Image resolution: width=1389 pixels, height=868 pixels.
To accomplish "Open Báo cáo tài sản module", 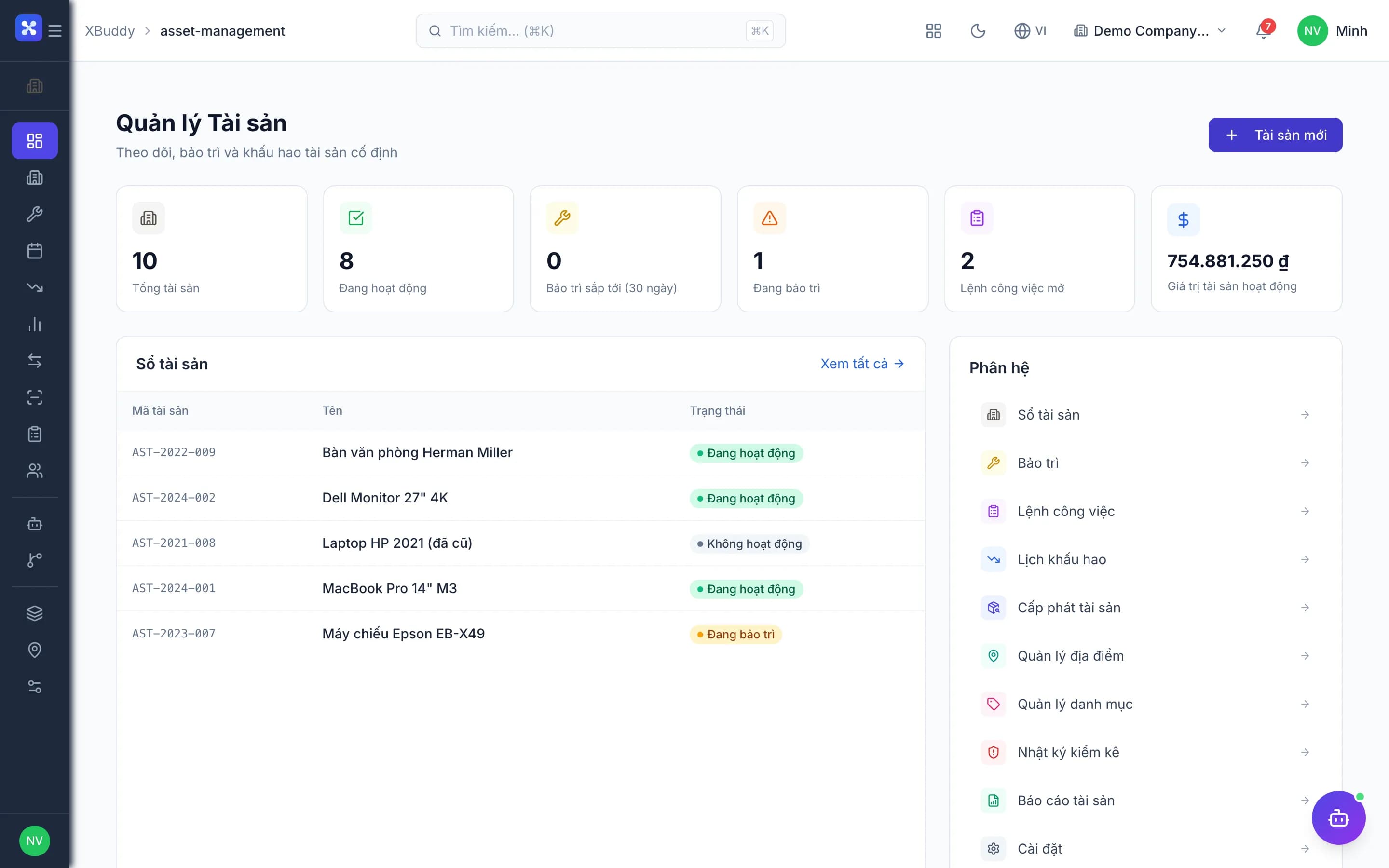I will (x=1145, y=800).
